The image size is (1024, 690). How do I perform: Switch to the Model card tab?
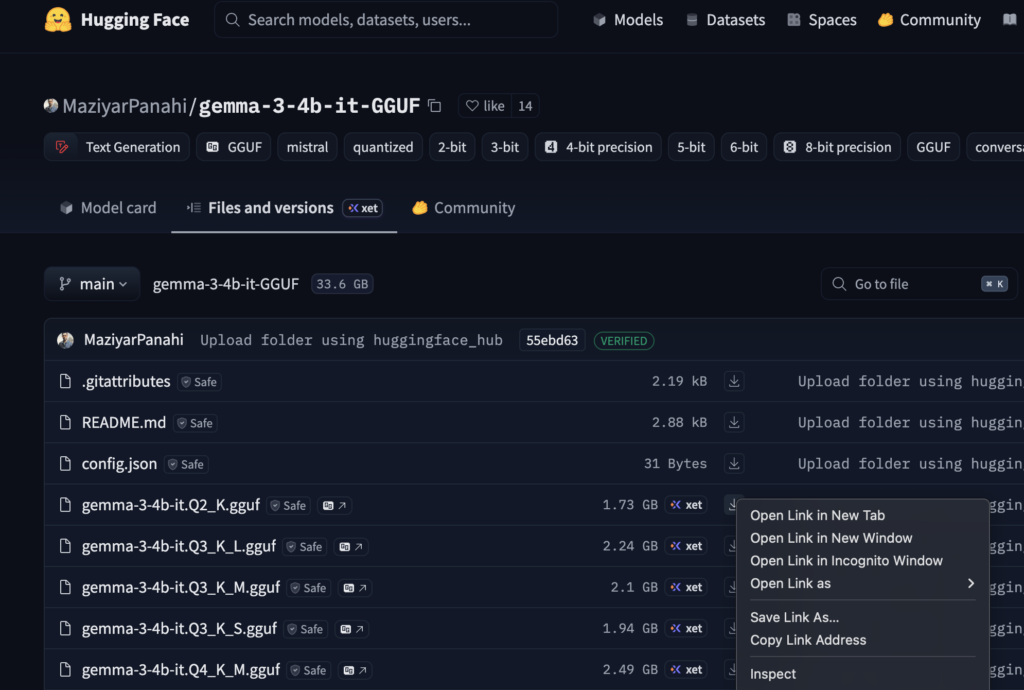tap(108, 208)
